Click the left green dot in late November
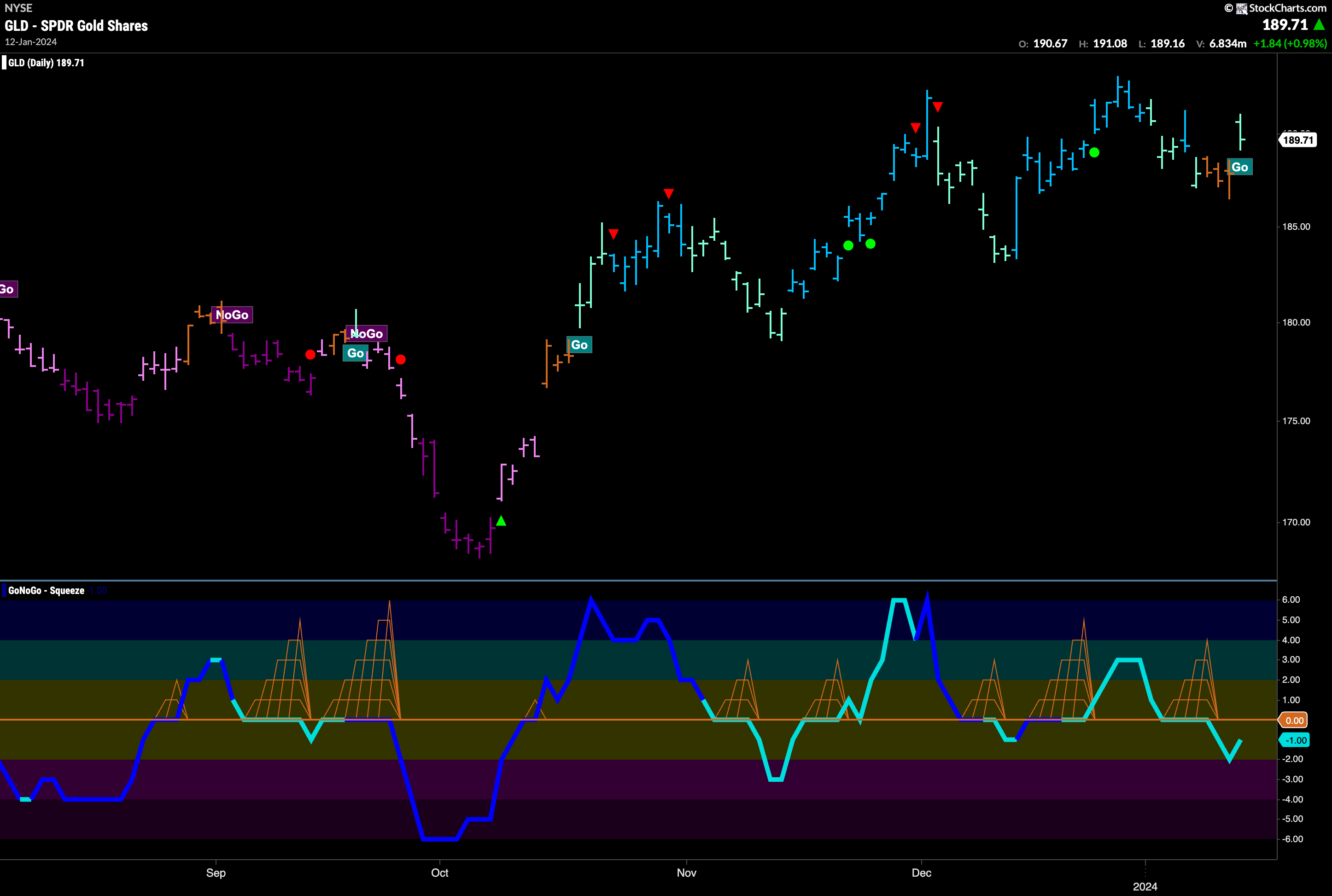This screenshot has width=1332, height=896. tap(848, 245)
